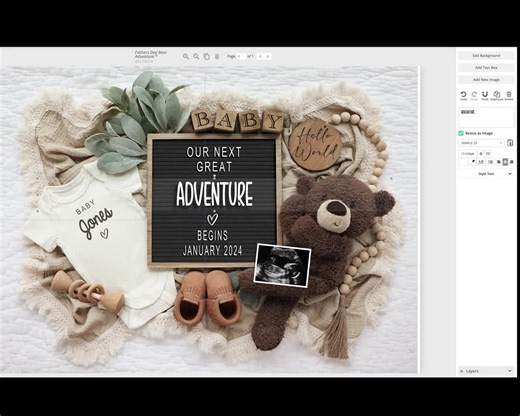Viewport: 520px width, 416px height.
Task: Select the Jones script text on the onesie
Action: [x=96, y=223]
